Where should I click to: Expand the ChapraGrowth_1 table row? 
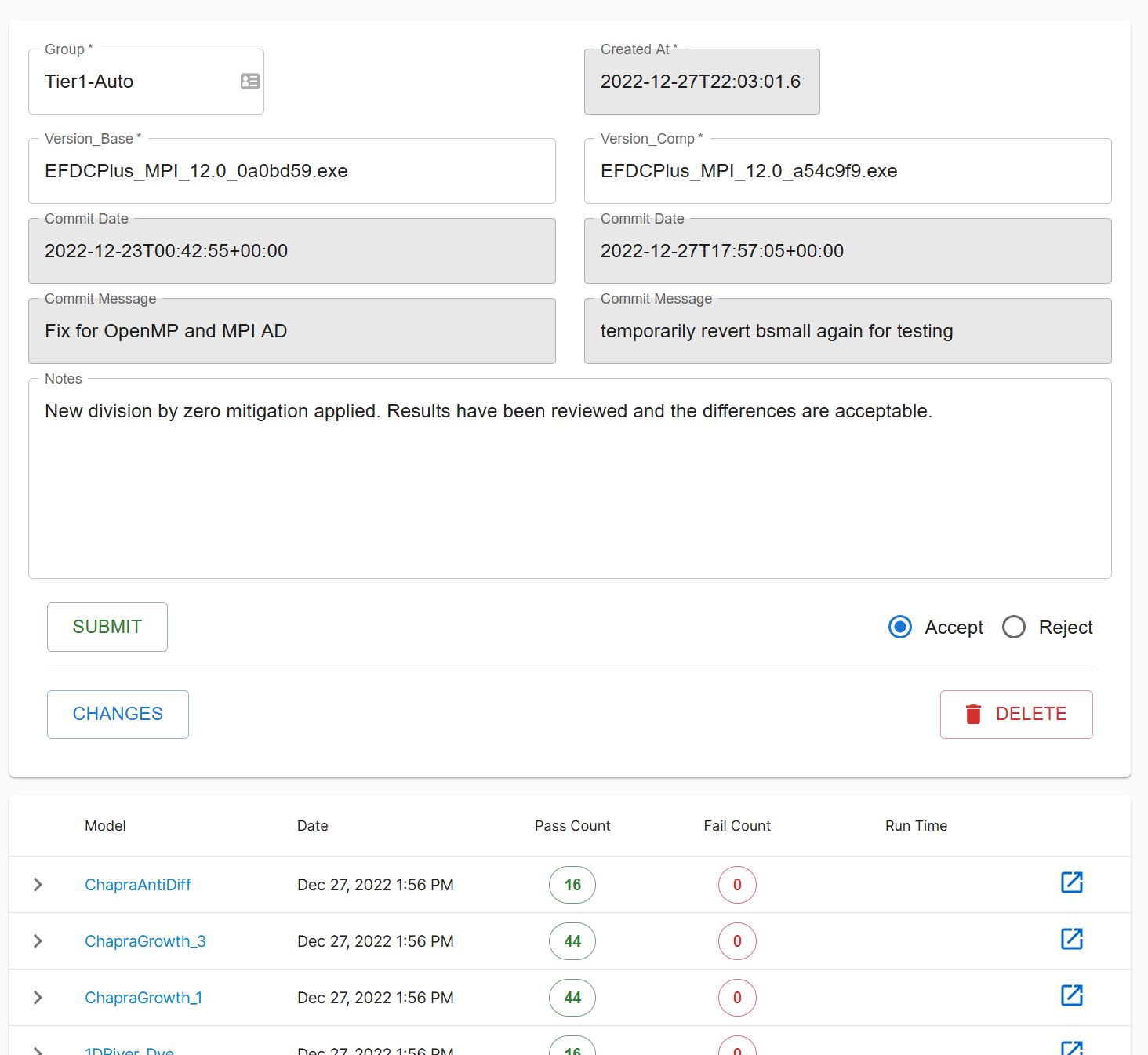click(37, 997)
